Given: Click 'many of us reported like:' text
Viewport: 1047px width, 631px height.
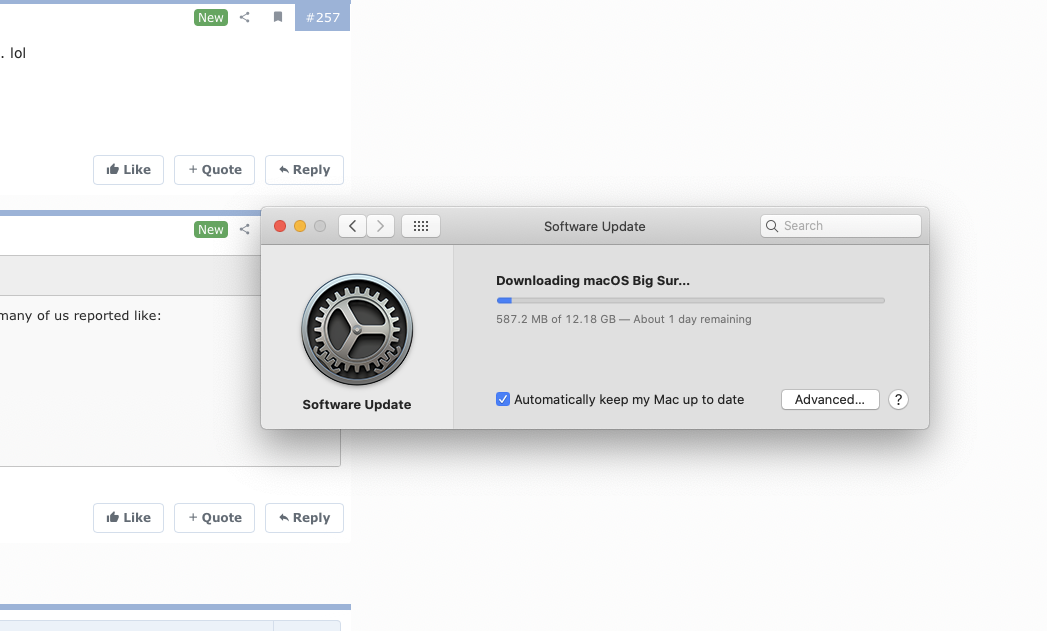Looking at the screenshot, I should click(81, 315).
